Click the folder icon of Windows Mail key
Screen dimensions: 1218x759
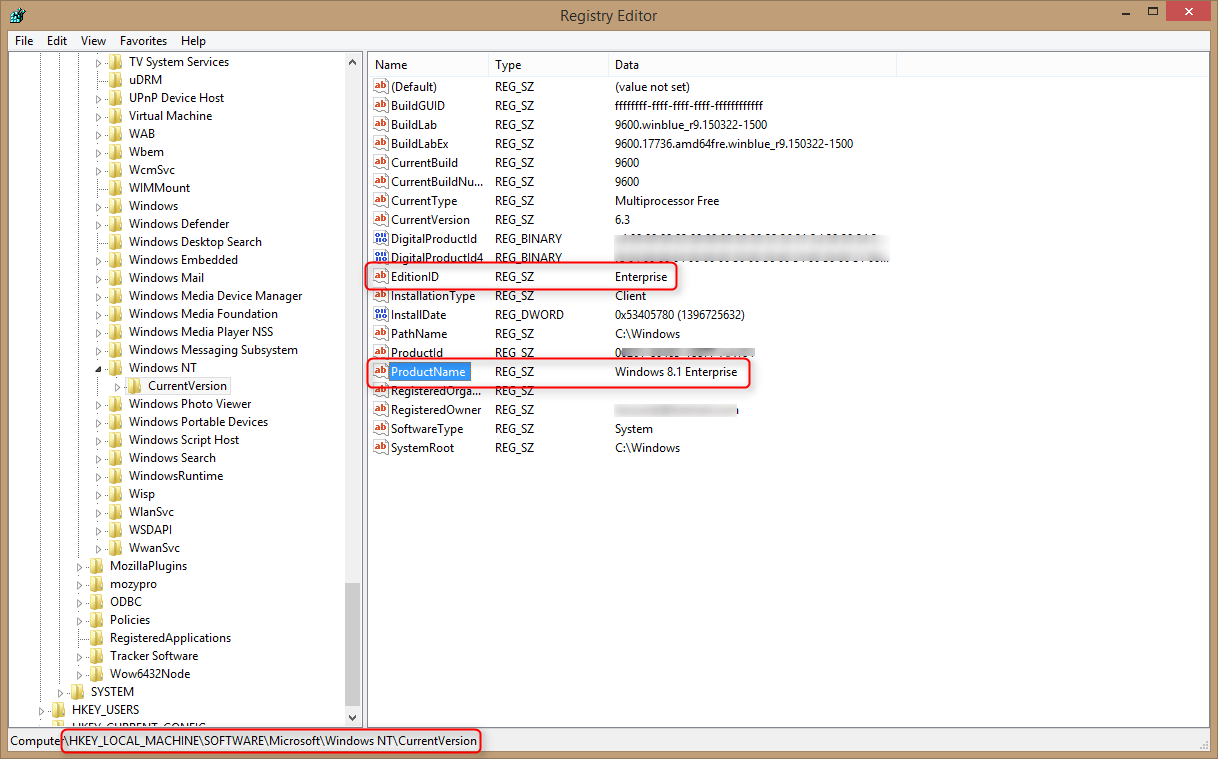click(116, 278)
